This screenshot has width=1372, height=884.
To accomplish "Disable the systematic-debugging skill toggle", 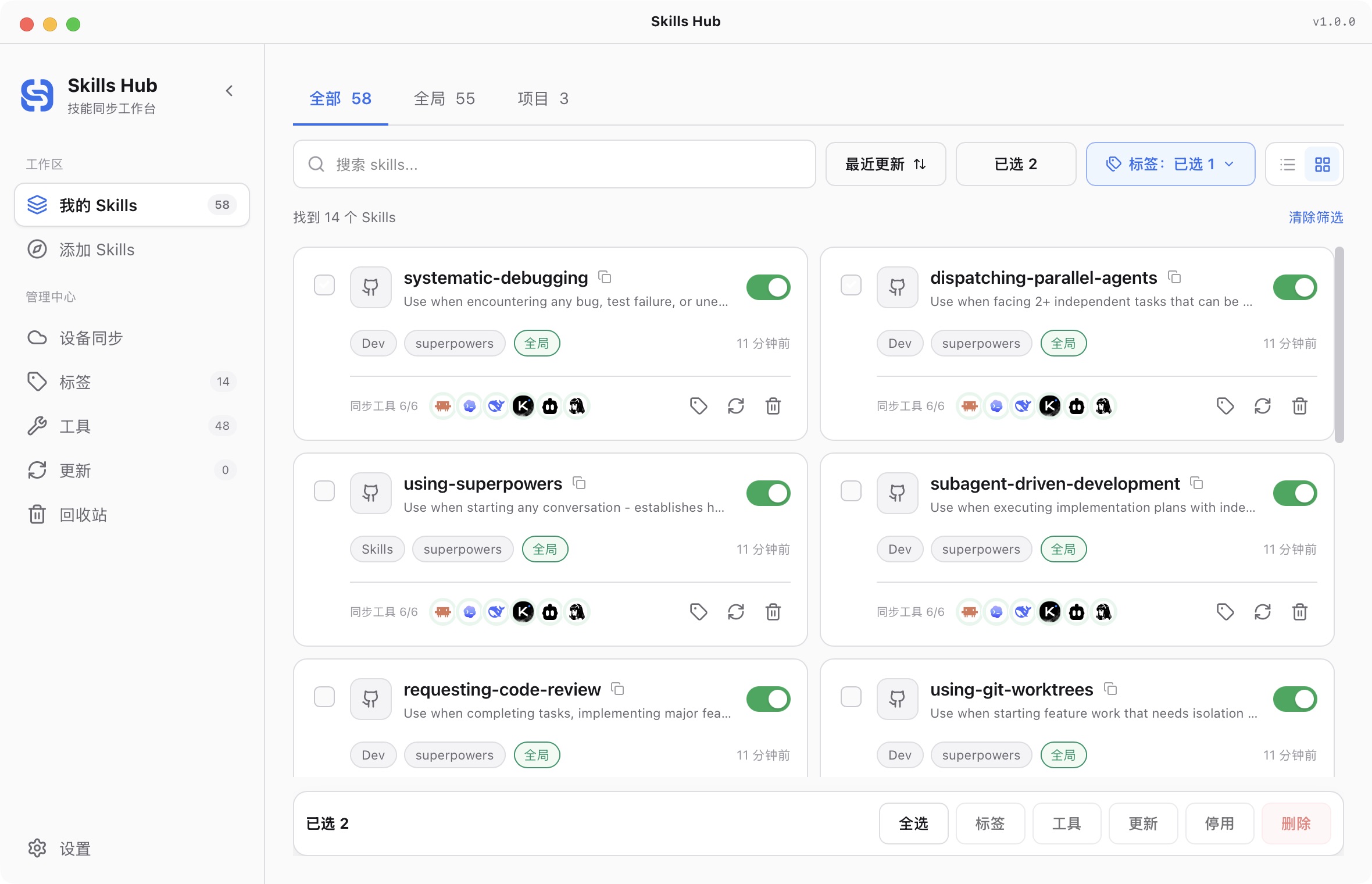I will coord(769,287).
